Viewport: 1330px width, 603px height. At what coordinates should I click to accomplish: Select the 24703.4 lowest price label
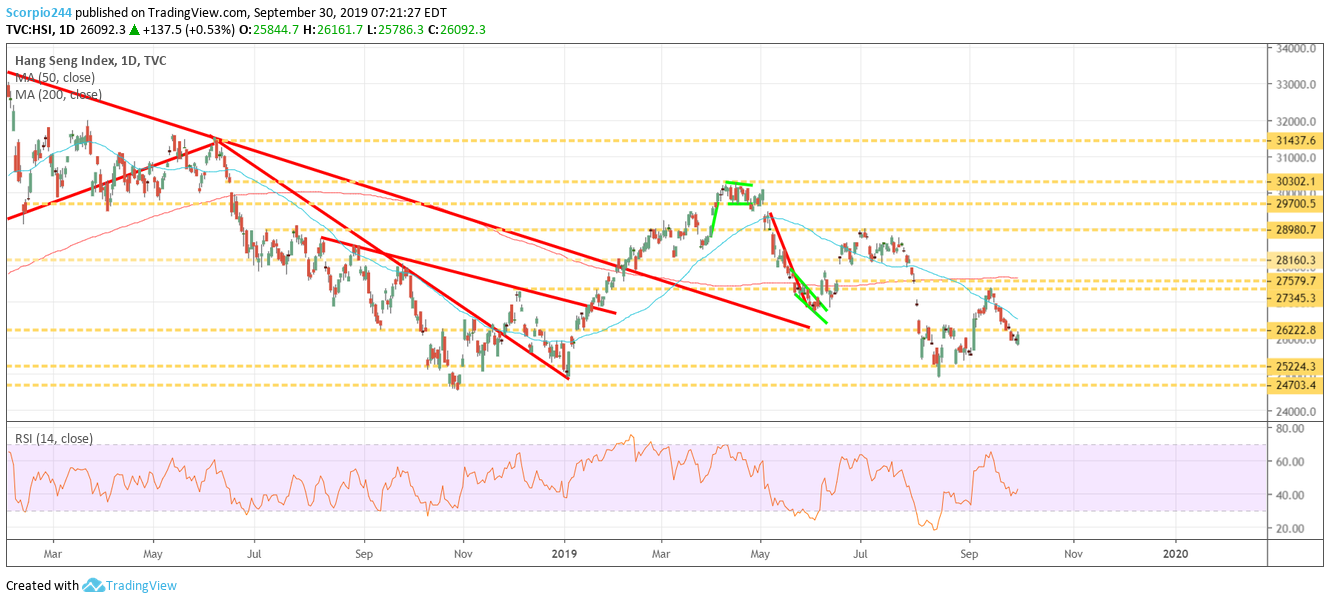pos(1294,385)
